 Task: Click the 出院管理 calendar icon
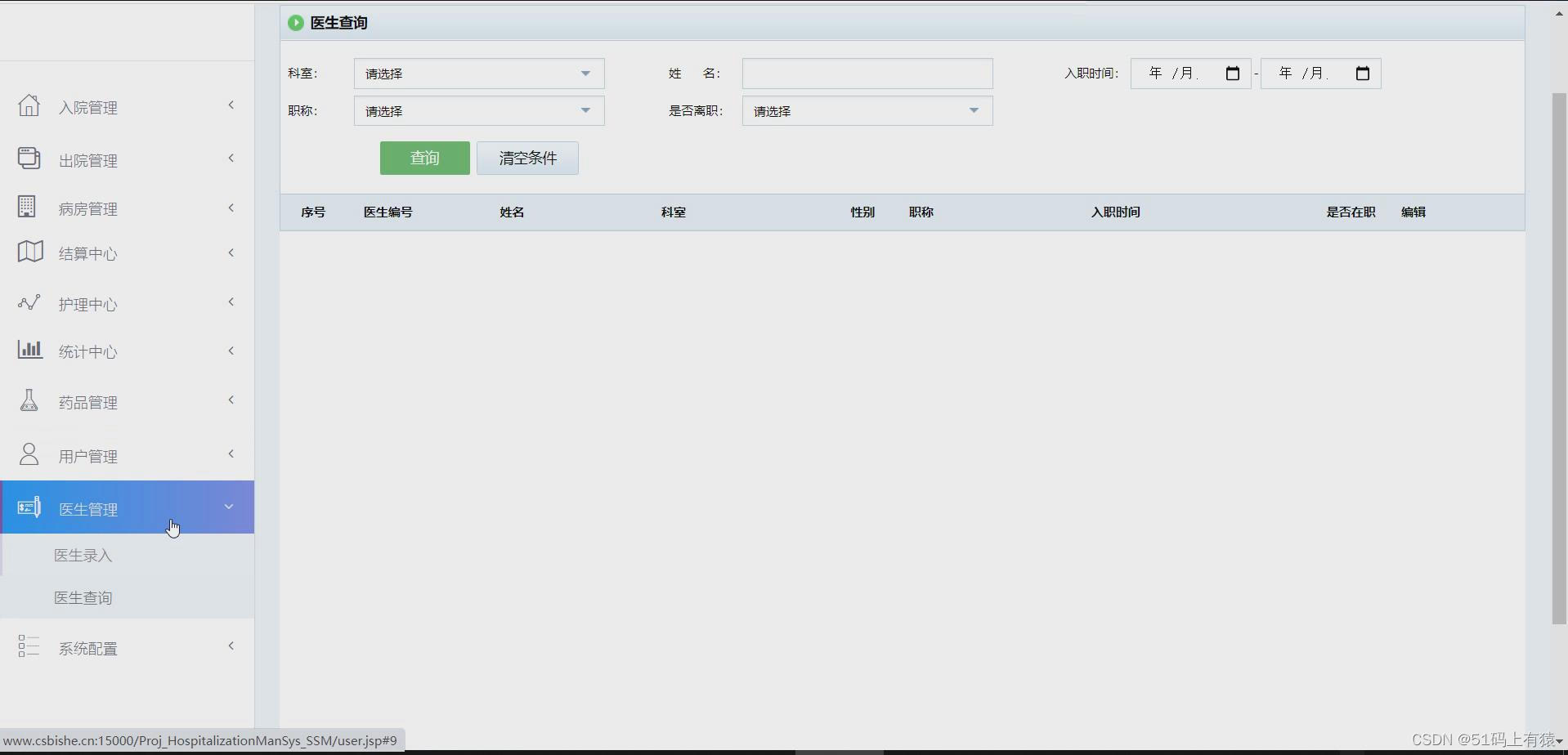coord(29,158)
